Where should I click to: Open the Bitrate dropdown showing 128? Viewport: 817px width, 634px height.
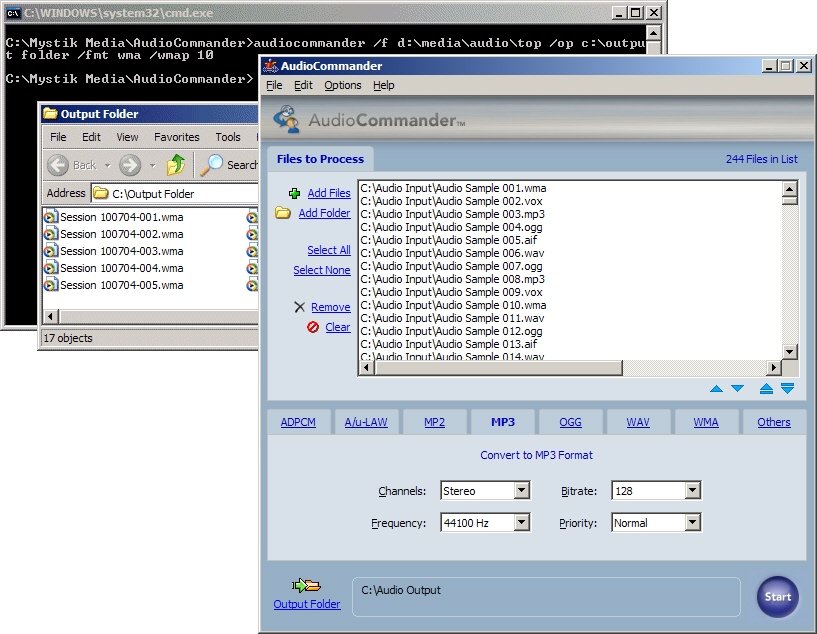(x=692, y=491)
